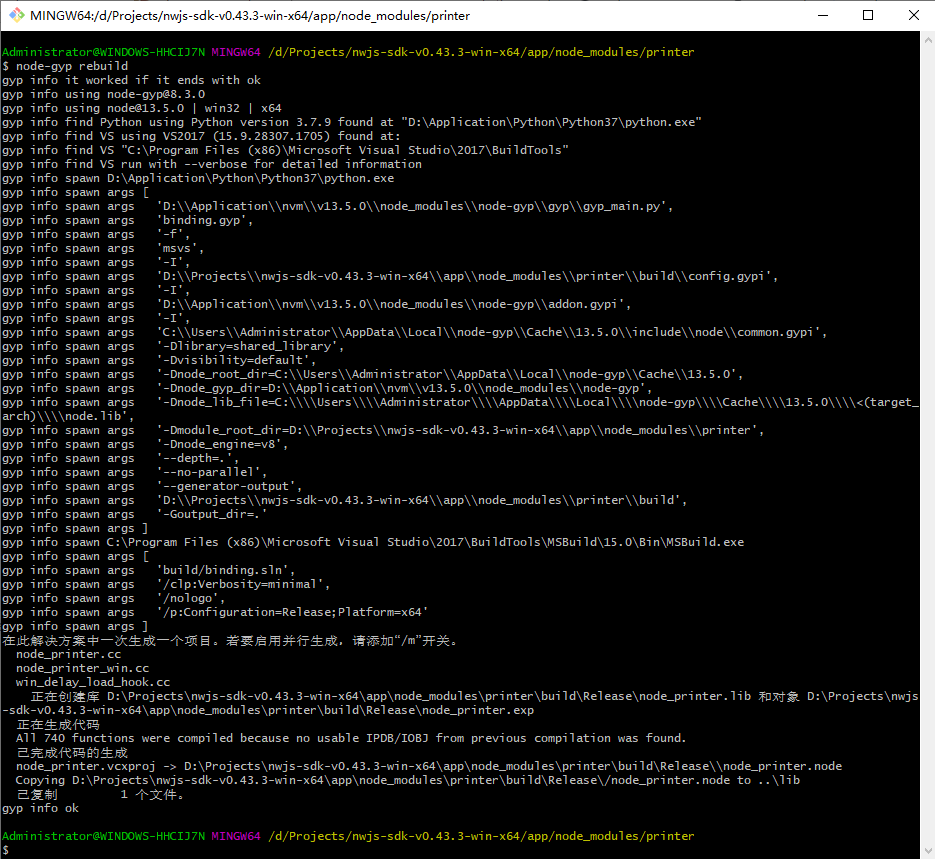
Task: Click the 'node_printer.cc' file name
Action: point(69,655)
